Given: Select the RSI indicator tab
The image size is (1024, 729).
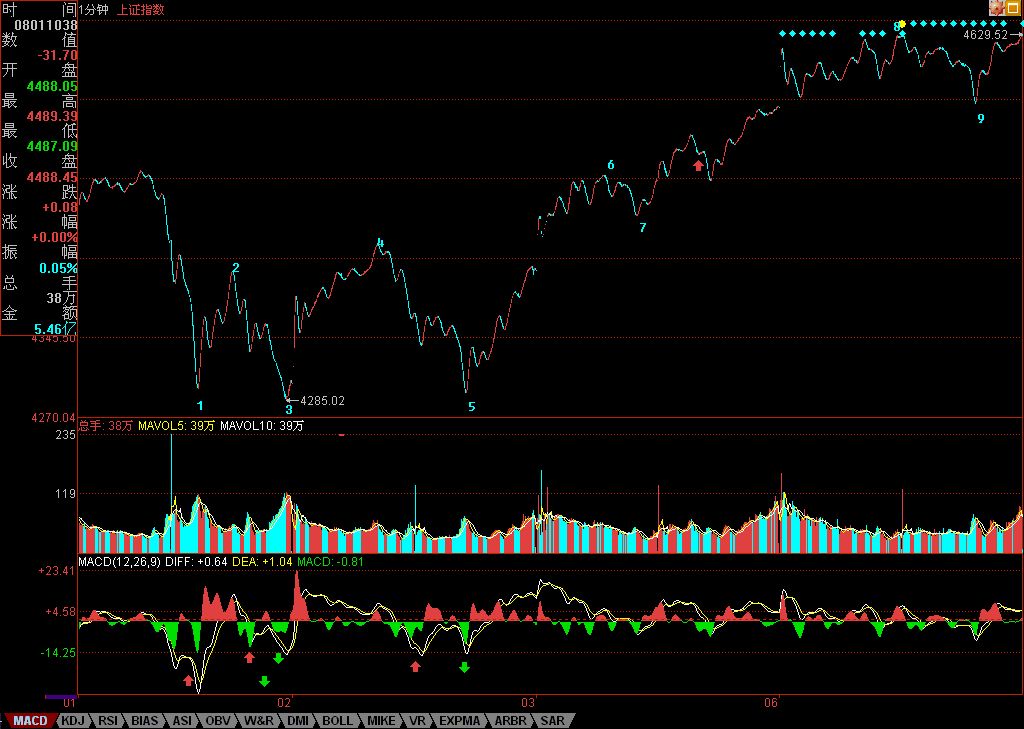Looking at the screenshot, I should click(109, 720).
